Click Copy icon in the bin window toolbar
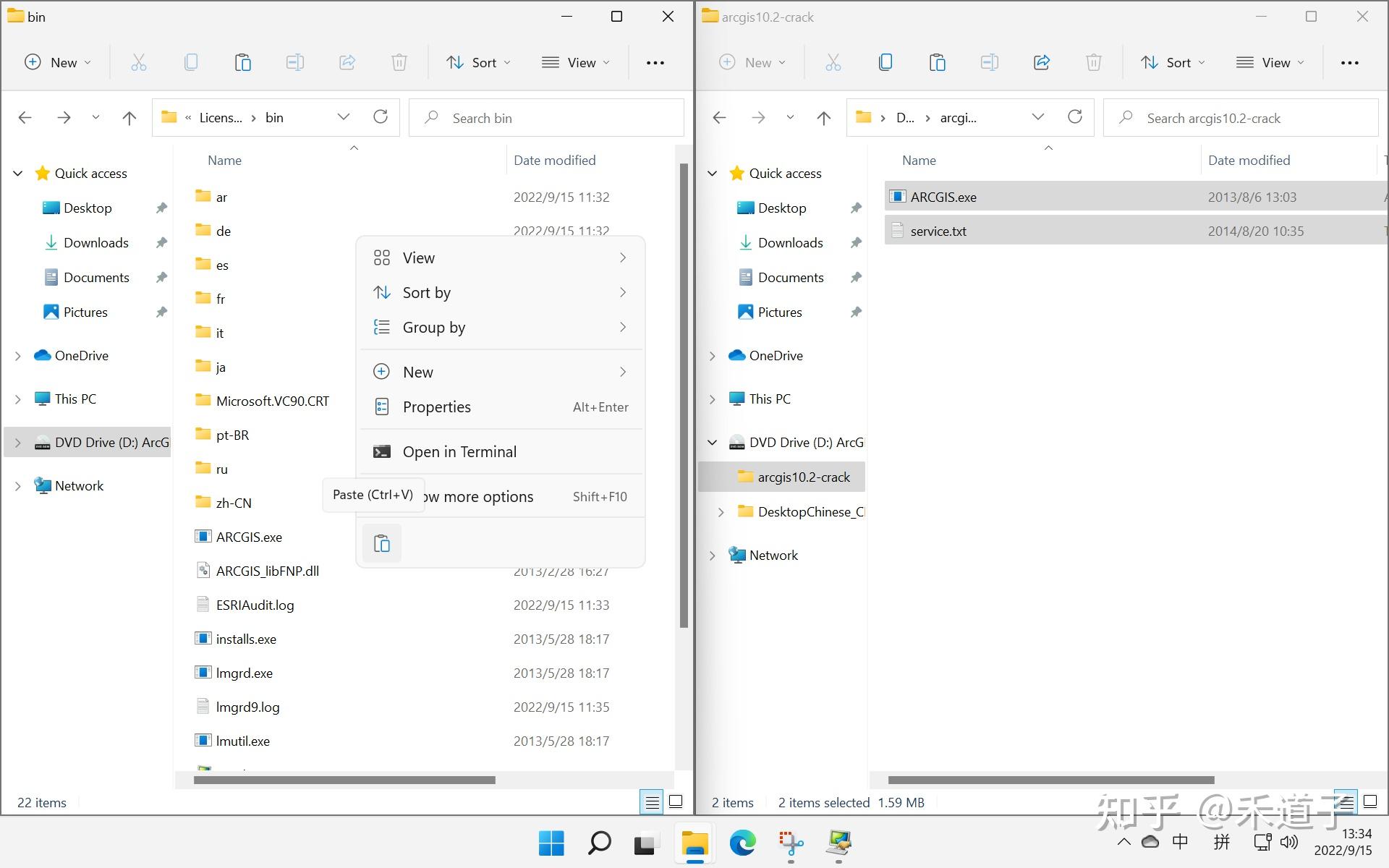Image resolution: width=1389 pixels, height=868 pixels. [x=191, y=63]
